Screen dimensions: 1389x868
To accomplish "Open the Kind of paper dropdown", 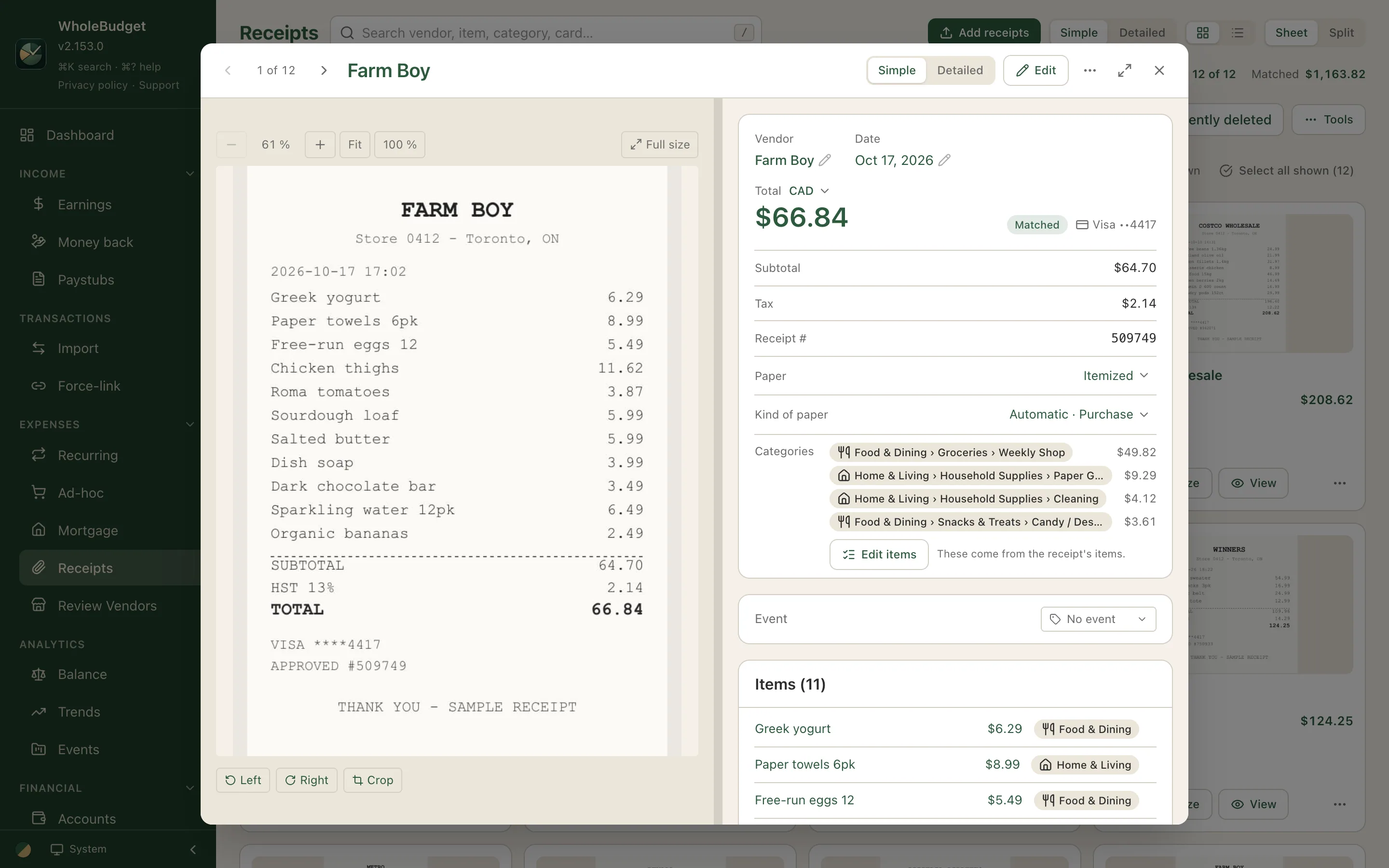I will click(1079, 415).
